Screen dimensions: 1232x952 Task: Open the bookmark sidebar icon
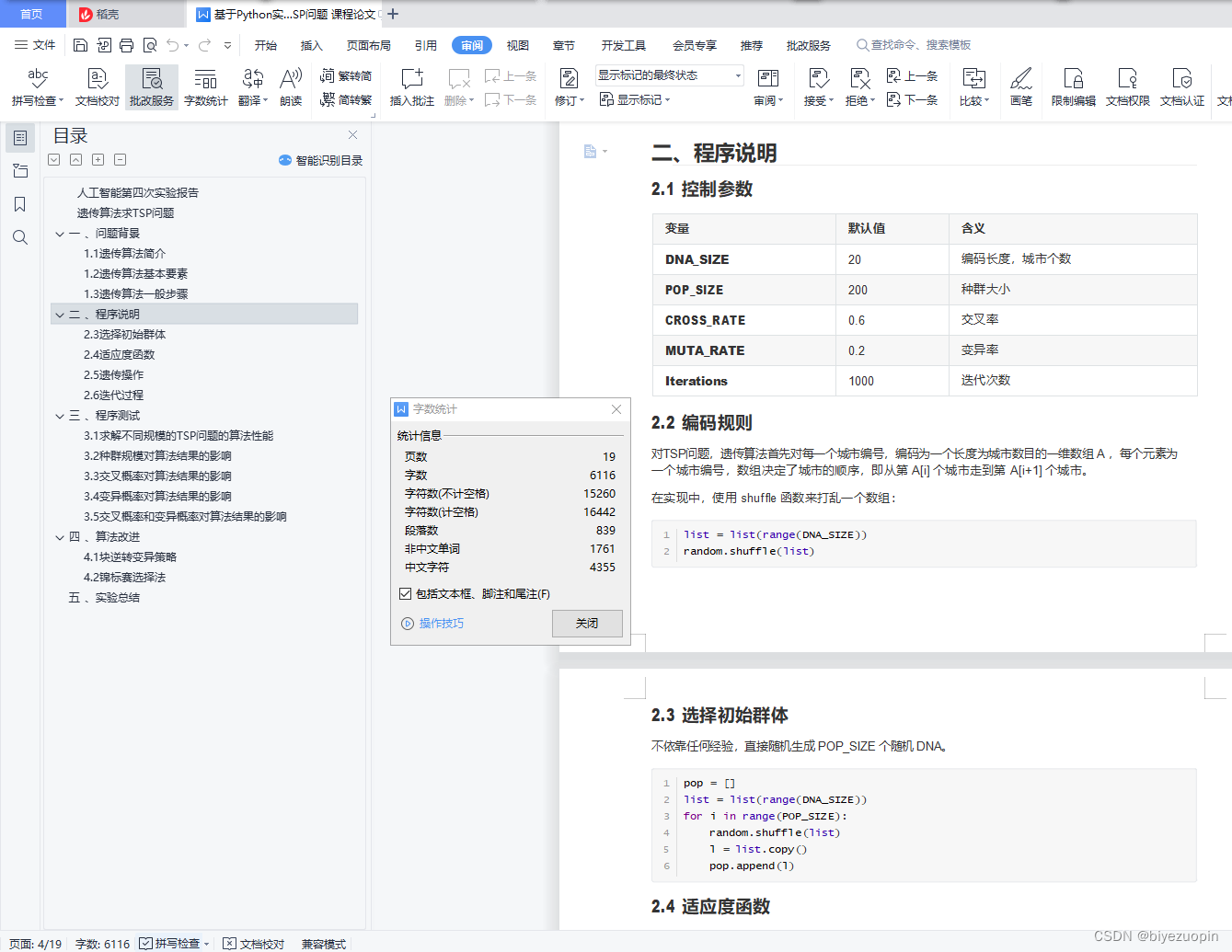click(20, 204)
